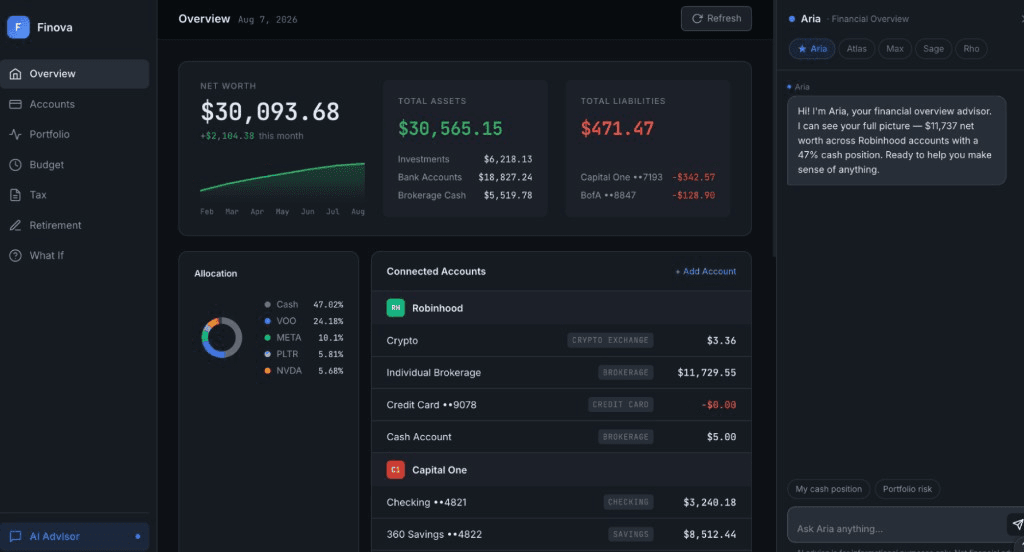Click the AI Advisor chat icon
The image size is (1024, 552).
pyautogui.click(x=16, y=536)
